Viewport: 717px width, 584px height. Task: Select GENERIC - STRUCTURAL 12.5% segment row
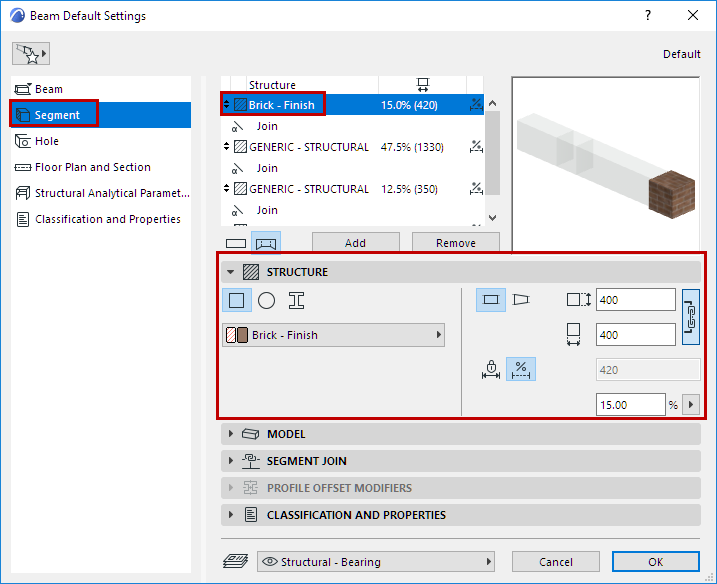[x=352, y=189]
